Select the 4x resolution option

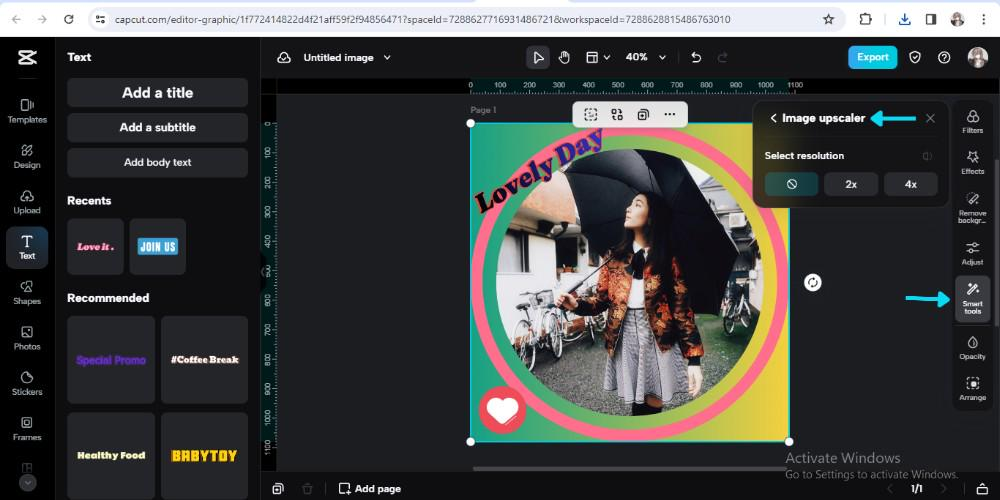[911, 184]
